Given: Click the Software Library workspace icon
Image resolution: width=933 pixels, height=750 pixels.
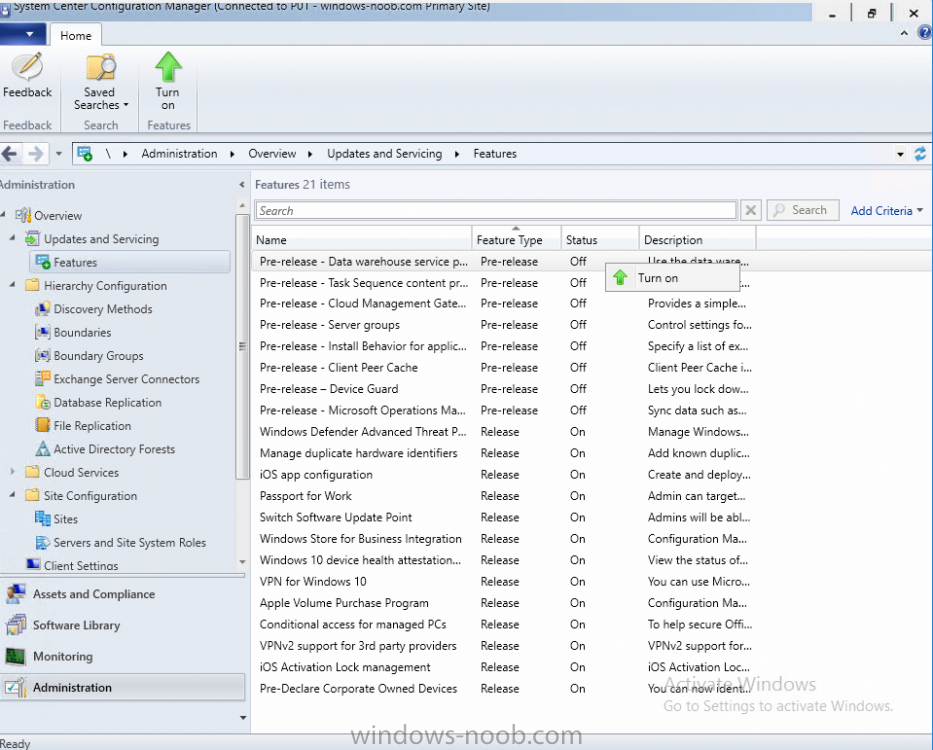Looking at the screenshot, I should click(16, 625).
